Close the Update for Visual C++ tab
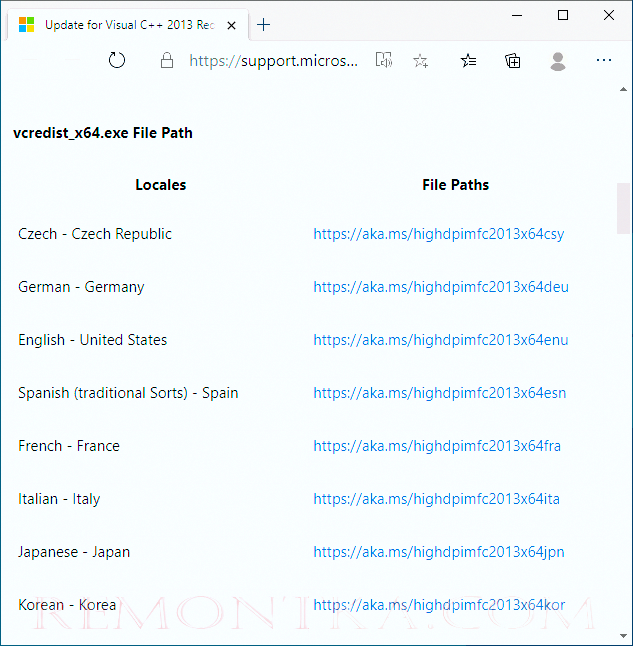Screen dimensions: 633x646 (233, 25)
